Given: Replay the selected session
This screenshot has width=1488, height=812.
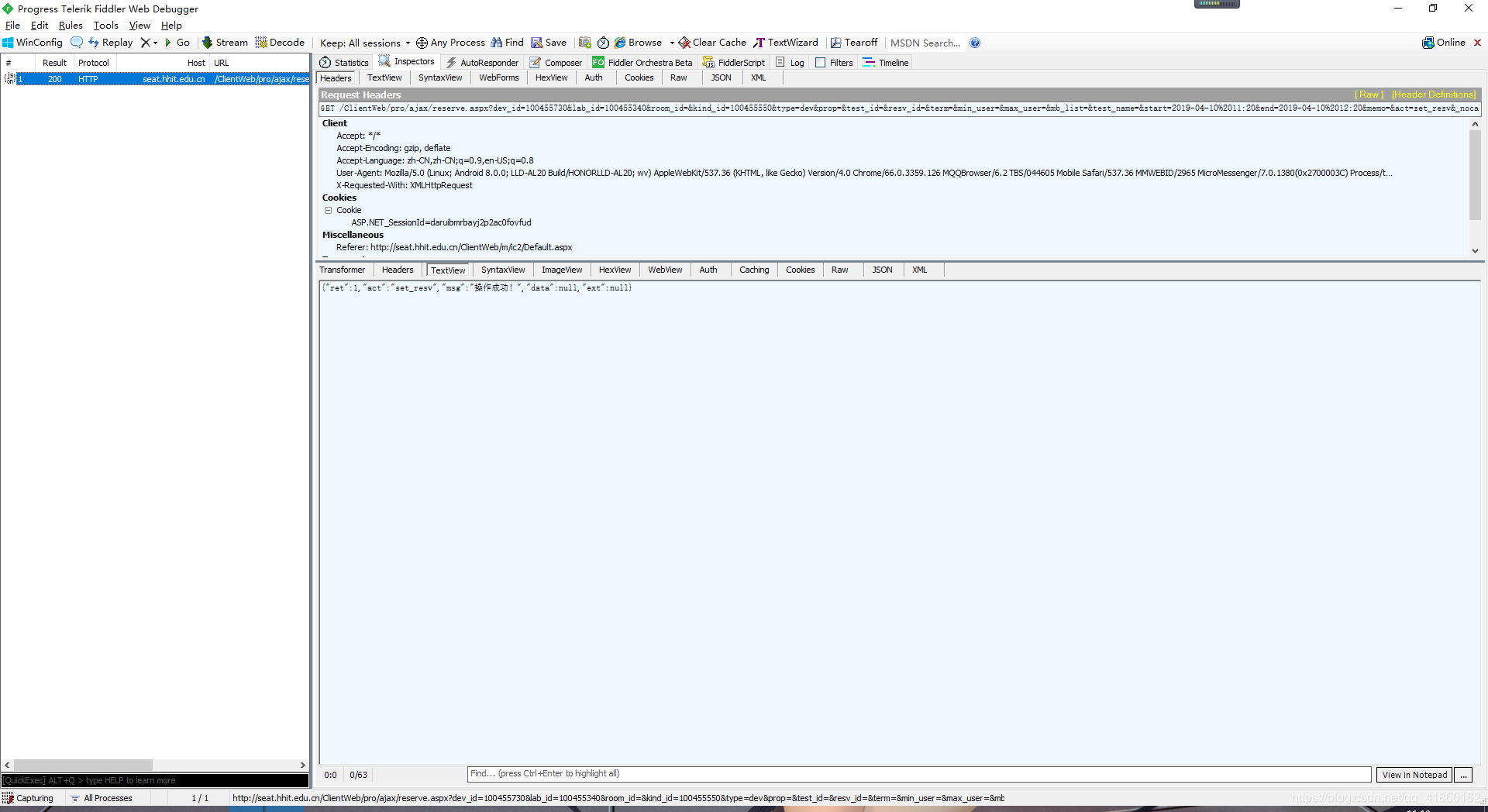Looking at the screenshot, I should (111, 43).
